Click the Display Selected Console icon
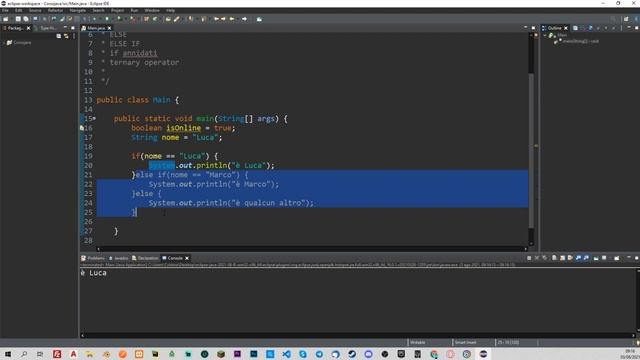The width and height of the screenshot is (640, 360). tap(604, 258)
